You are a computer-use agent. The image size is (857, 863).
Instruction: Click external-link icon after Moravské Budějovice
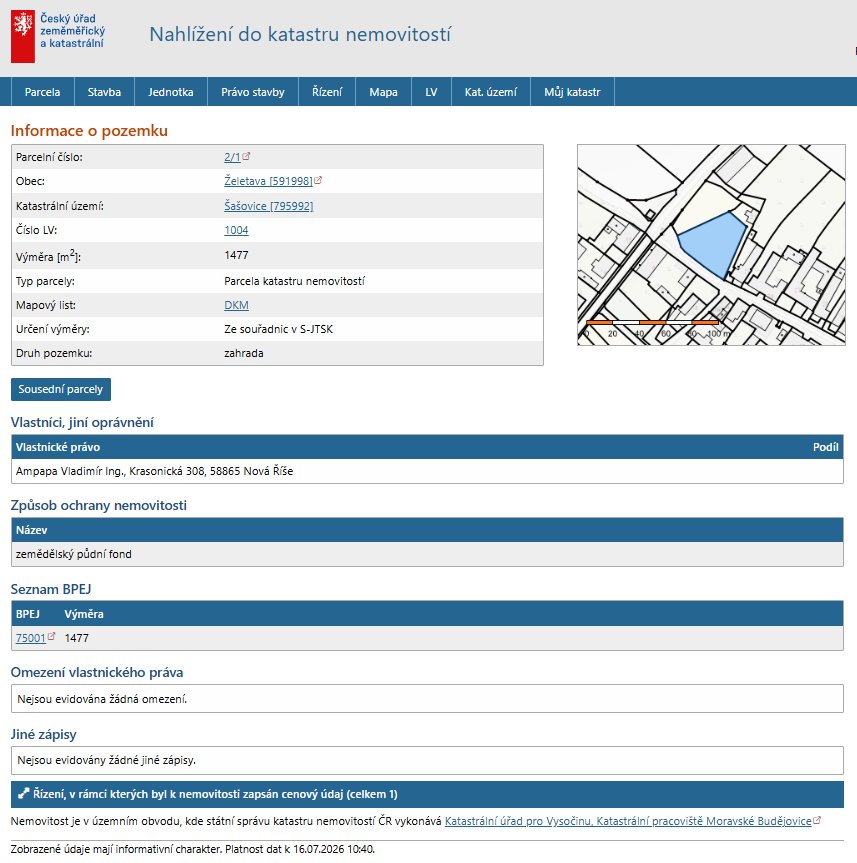(x=817, y=820)
